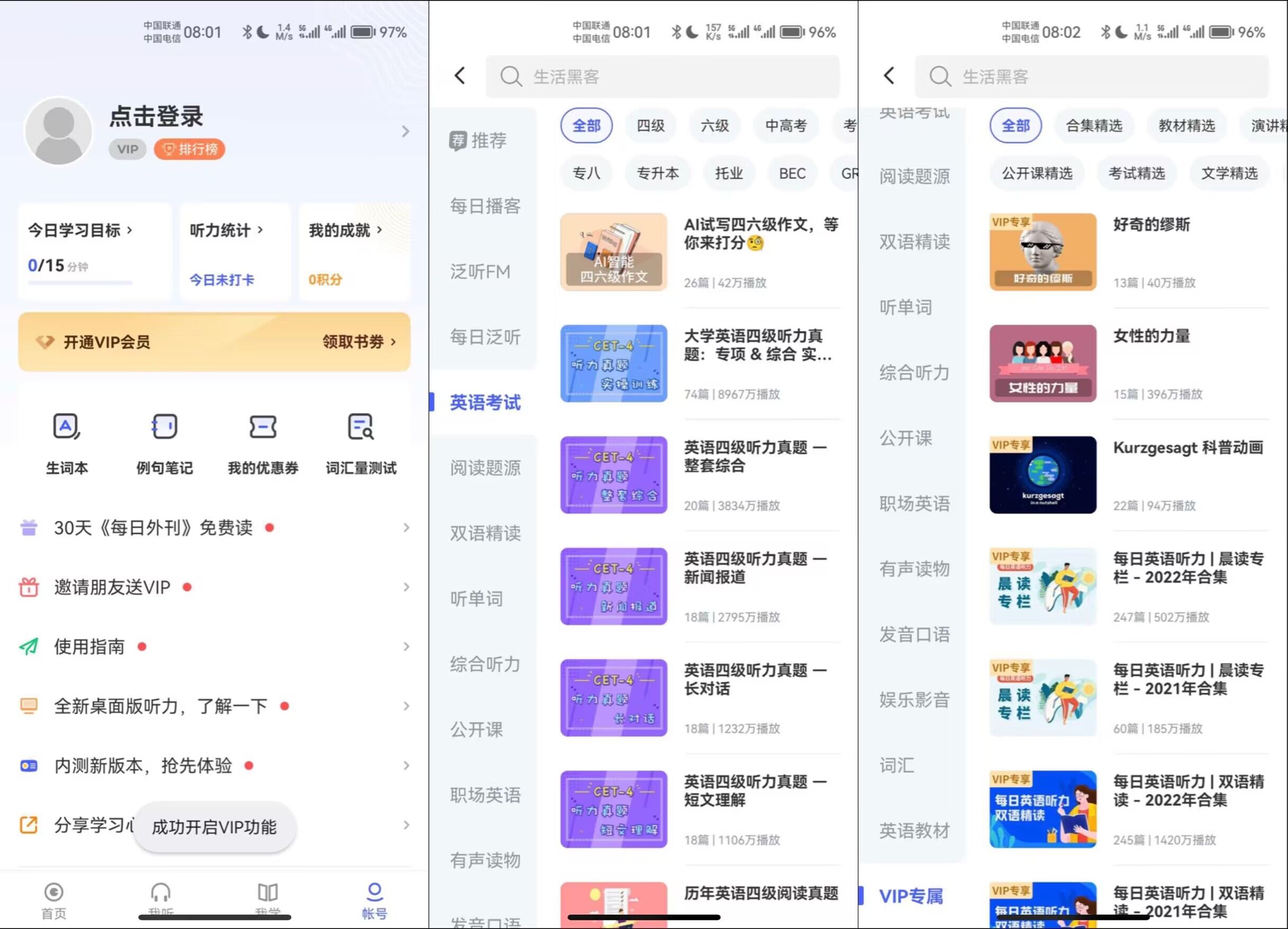Open the Kurzgesagt 科普动画 thumbnail
Screen dimensions: 1288x929
coord(1042,475)
